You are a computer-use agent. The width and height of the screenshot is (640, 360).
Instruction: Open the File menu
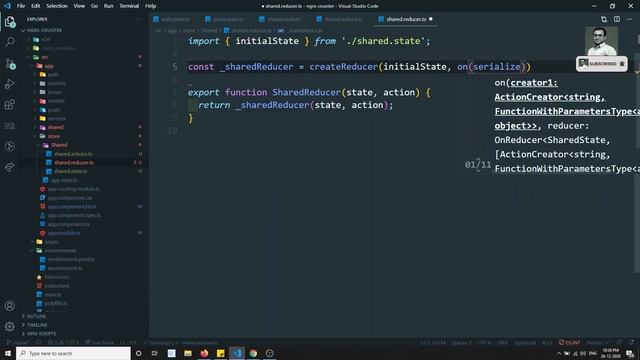[21, 6]
